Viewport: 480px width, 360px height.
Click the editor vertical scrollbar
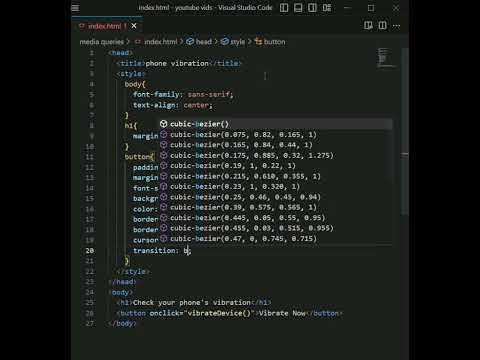click(405, 133)
